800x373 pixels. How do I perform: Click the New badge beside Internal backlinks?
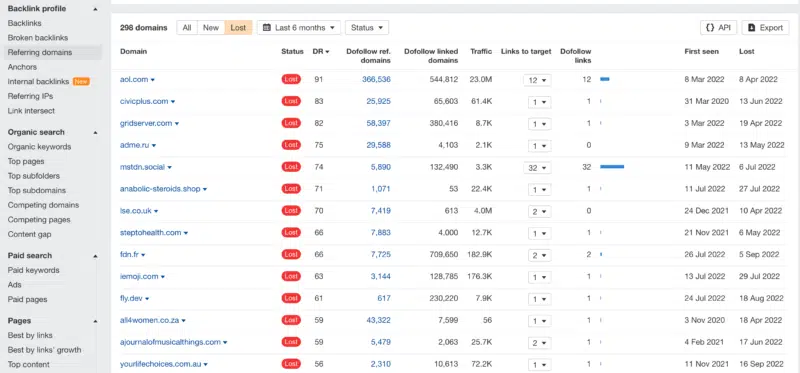coord(81,82)
